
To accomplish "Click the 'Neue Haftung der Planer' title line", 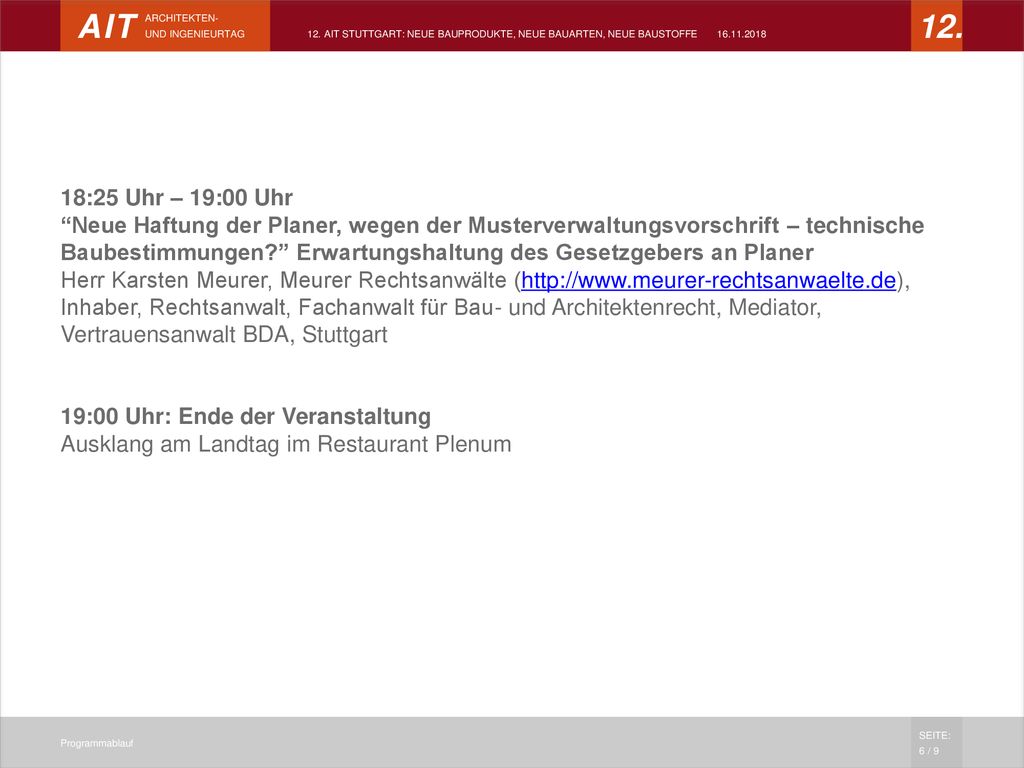I will click(492, 225).
